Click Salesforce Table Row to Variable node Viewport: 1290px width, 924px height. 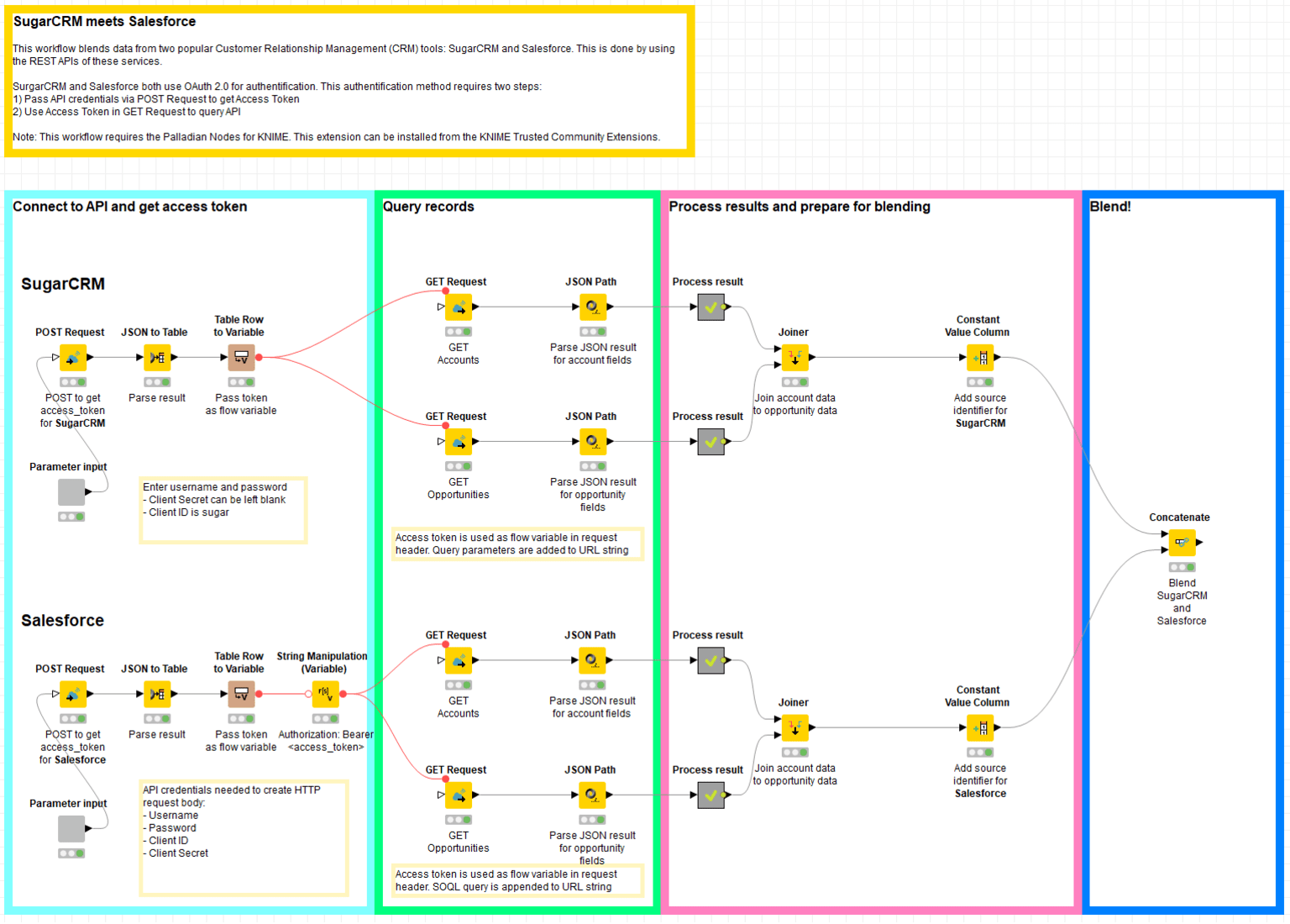241,695
